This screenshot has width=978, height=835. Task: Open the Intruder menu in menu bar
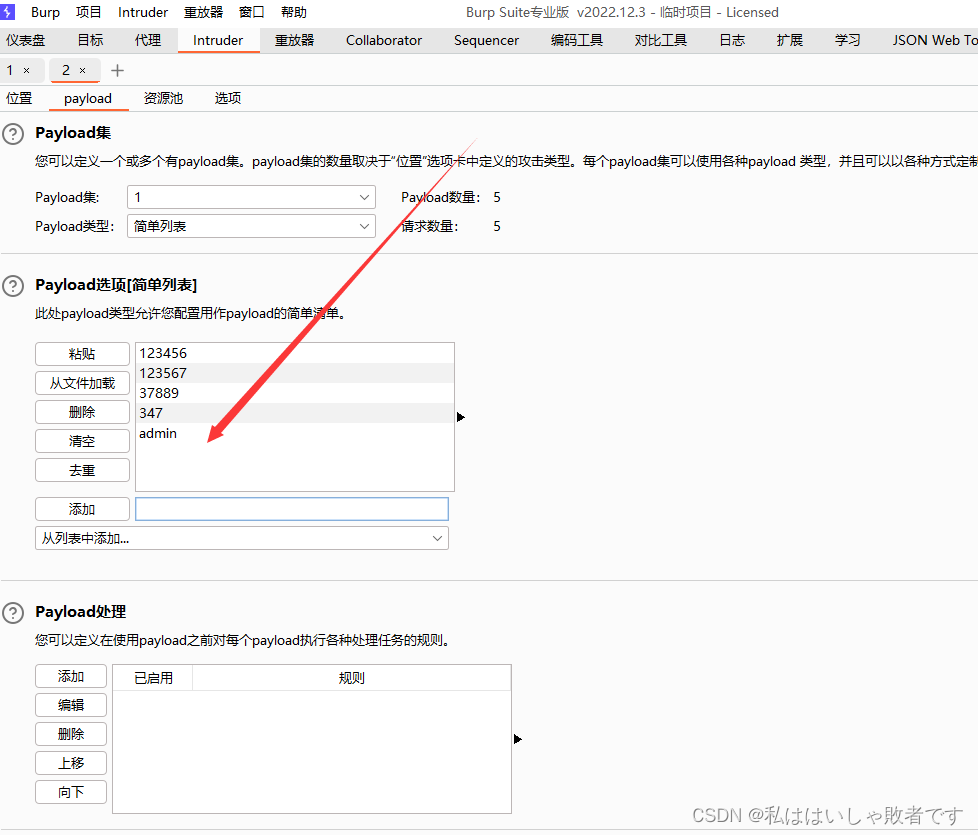(143, 12)
